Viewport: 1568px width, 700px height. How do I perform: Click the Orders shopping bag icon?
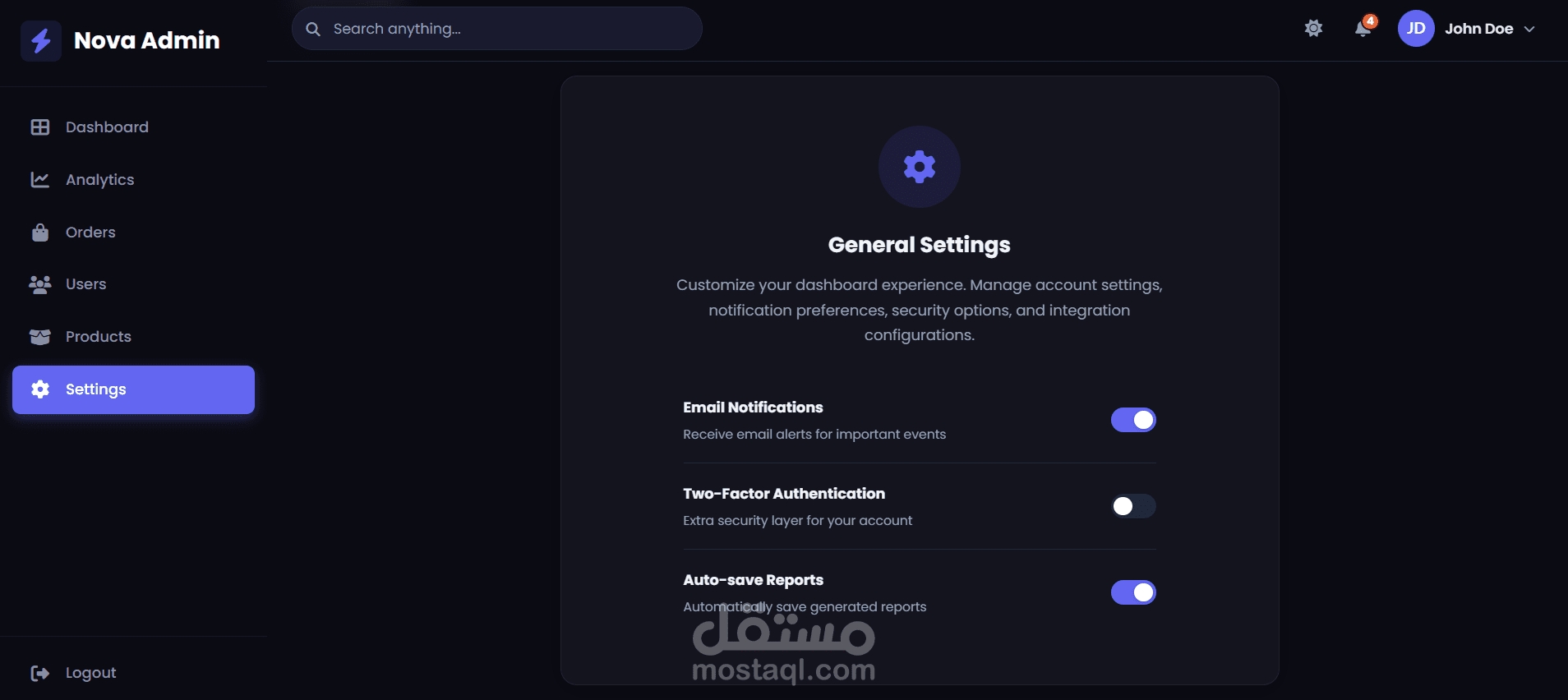[40, 233]
